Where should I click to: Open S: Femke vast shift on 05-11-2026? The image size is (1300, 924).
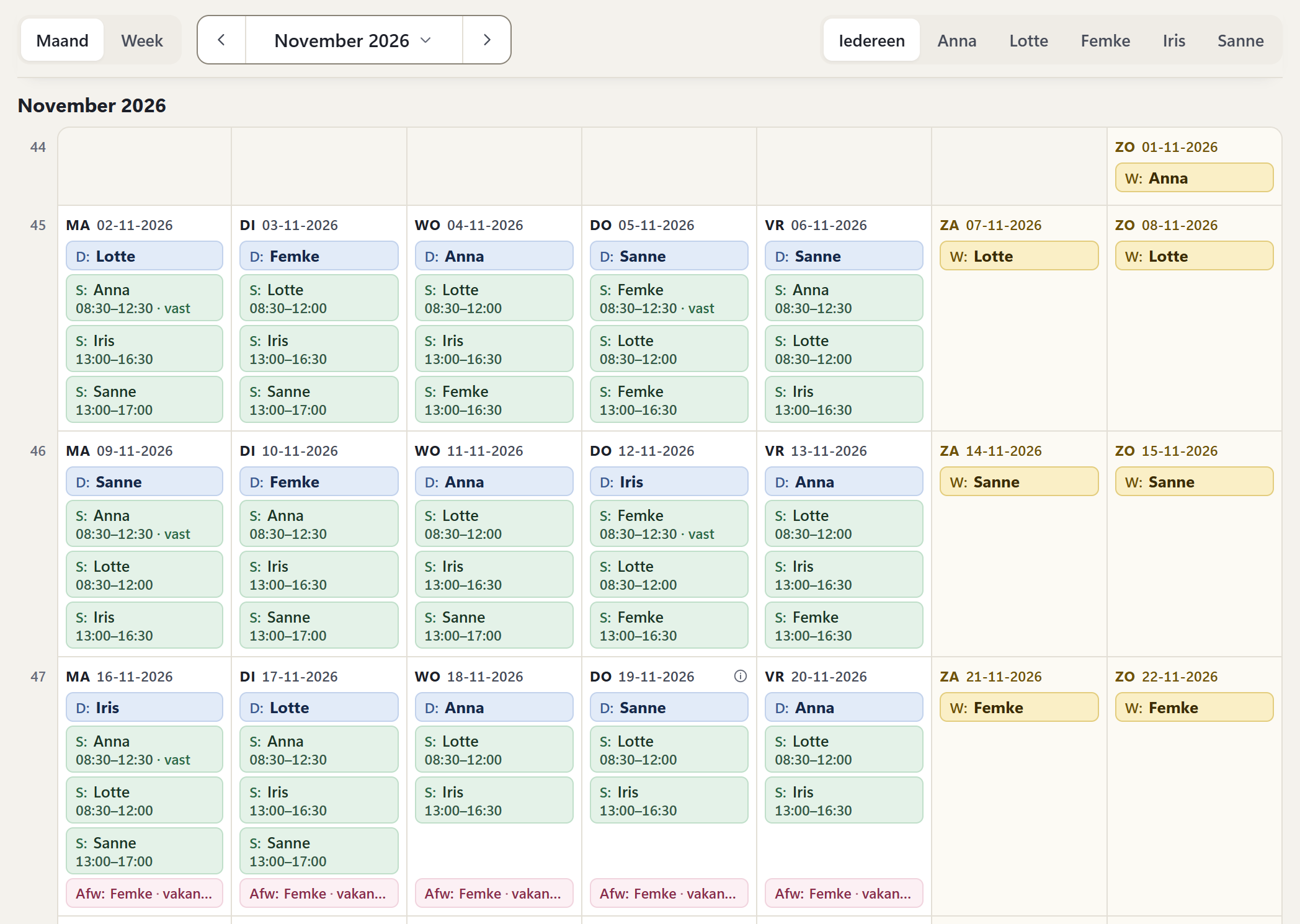669,298
